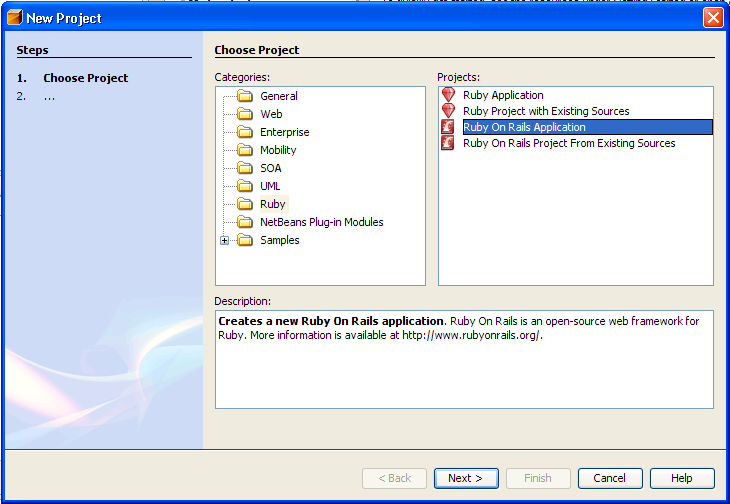Select the Mobility category
This screenshot has height=504, width=730.
(x=278, y=150)
